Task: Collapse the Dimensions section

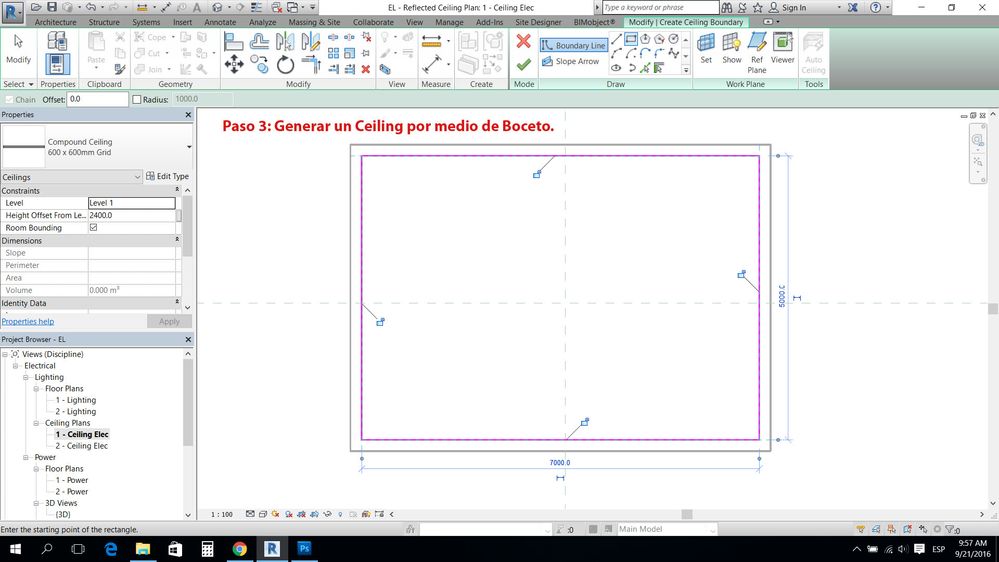Action: 177,240
